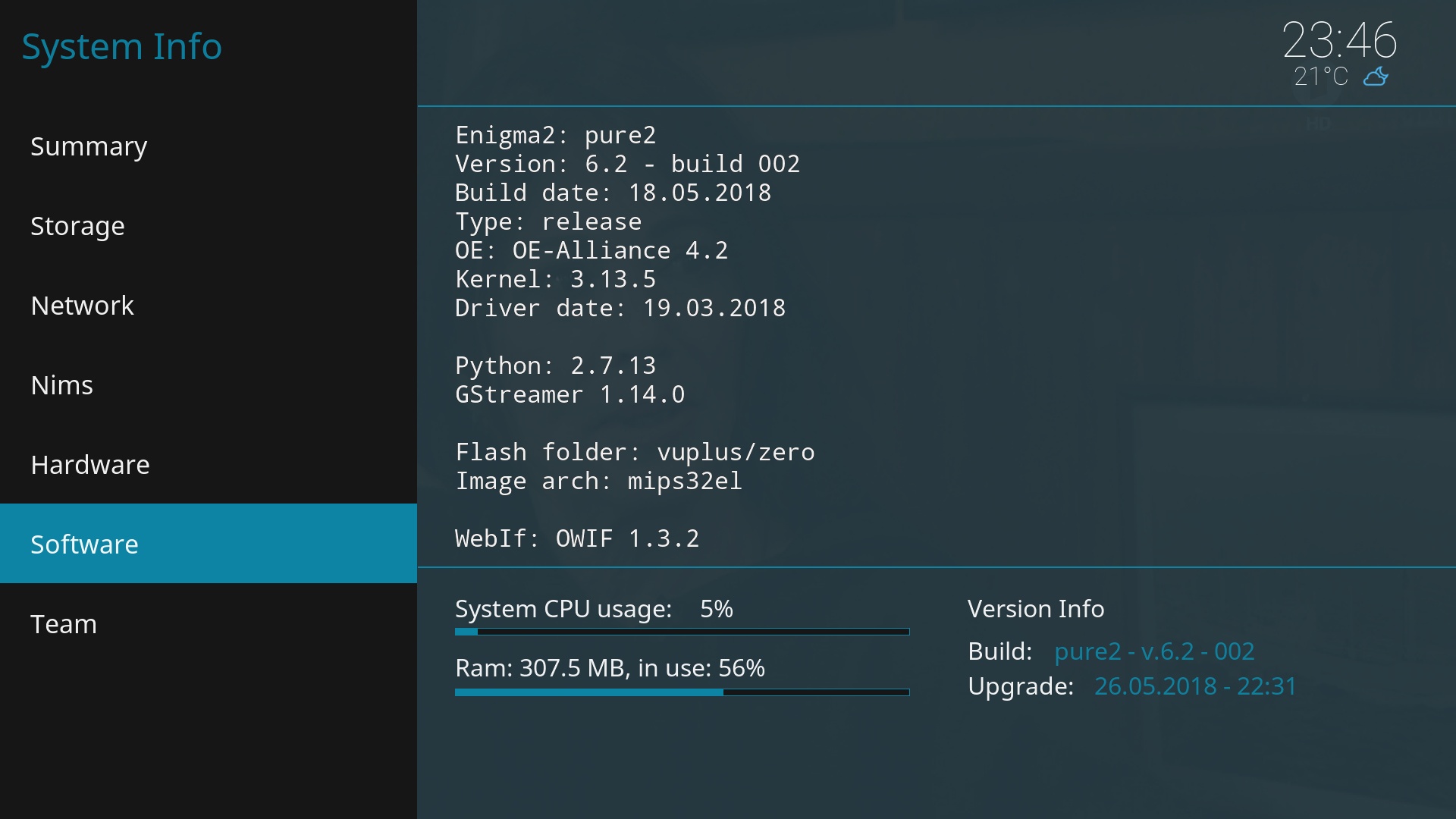Select Storage in the sidebar
The image size is (1456, 819).
pos(209,225)
